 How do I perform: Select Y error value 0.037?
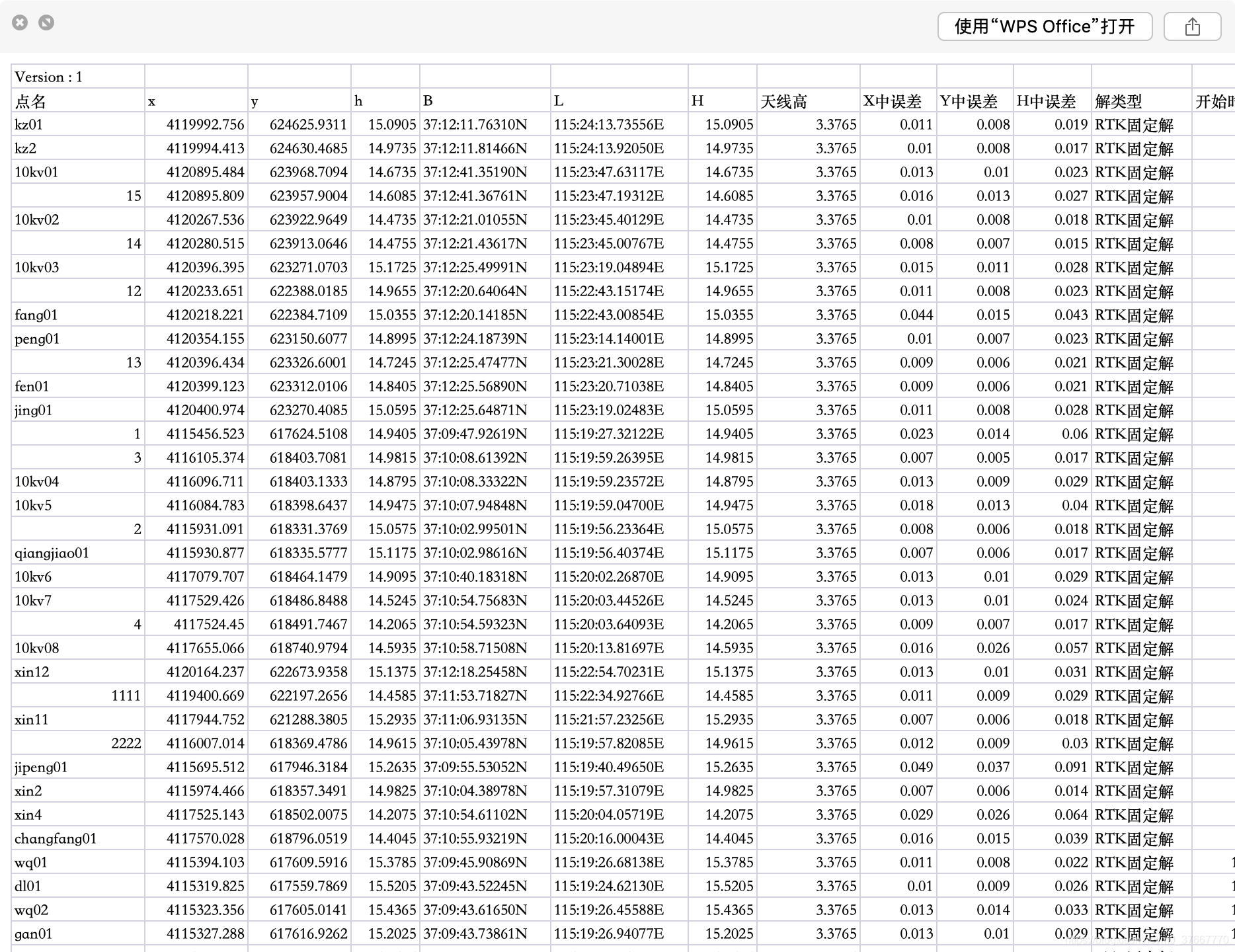[x=975, y=767]
